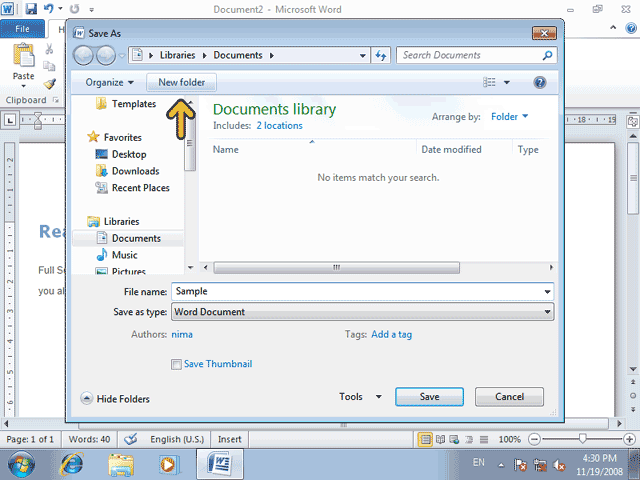Image resolution: width=640 pixels, height=480 pixels.
Task: Select the Format Painter brush icon
Action: pos(49,84)
